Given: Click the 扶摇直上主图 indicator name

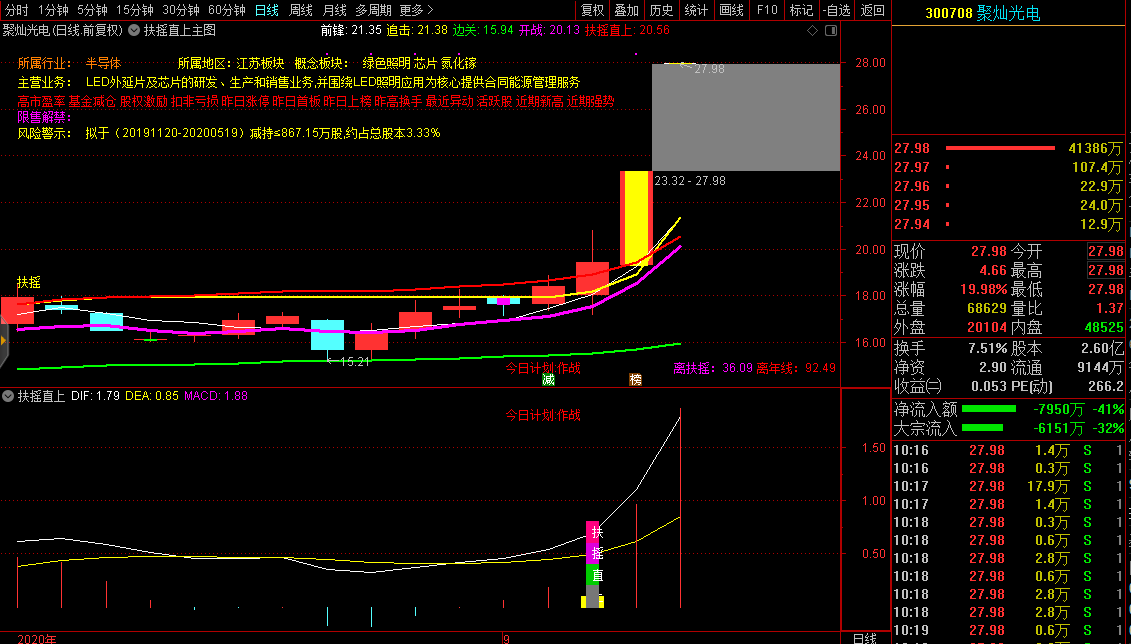Looking at the screenshot, I should (180, 30).
